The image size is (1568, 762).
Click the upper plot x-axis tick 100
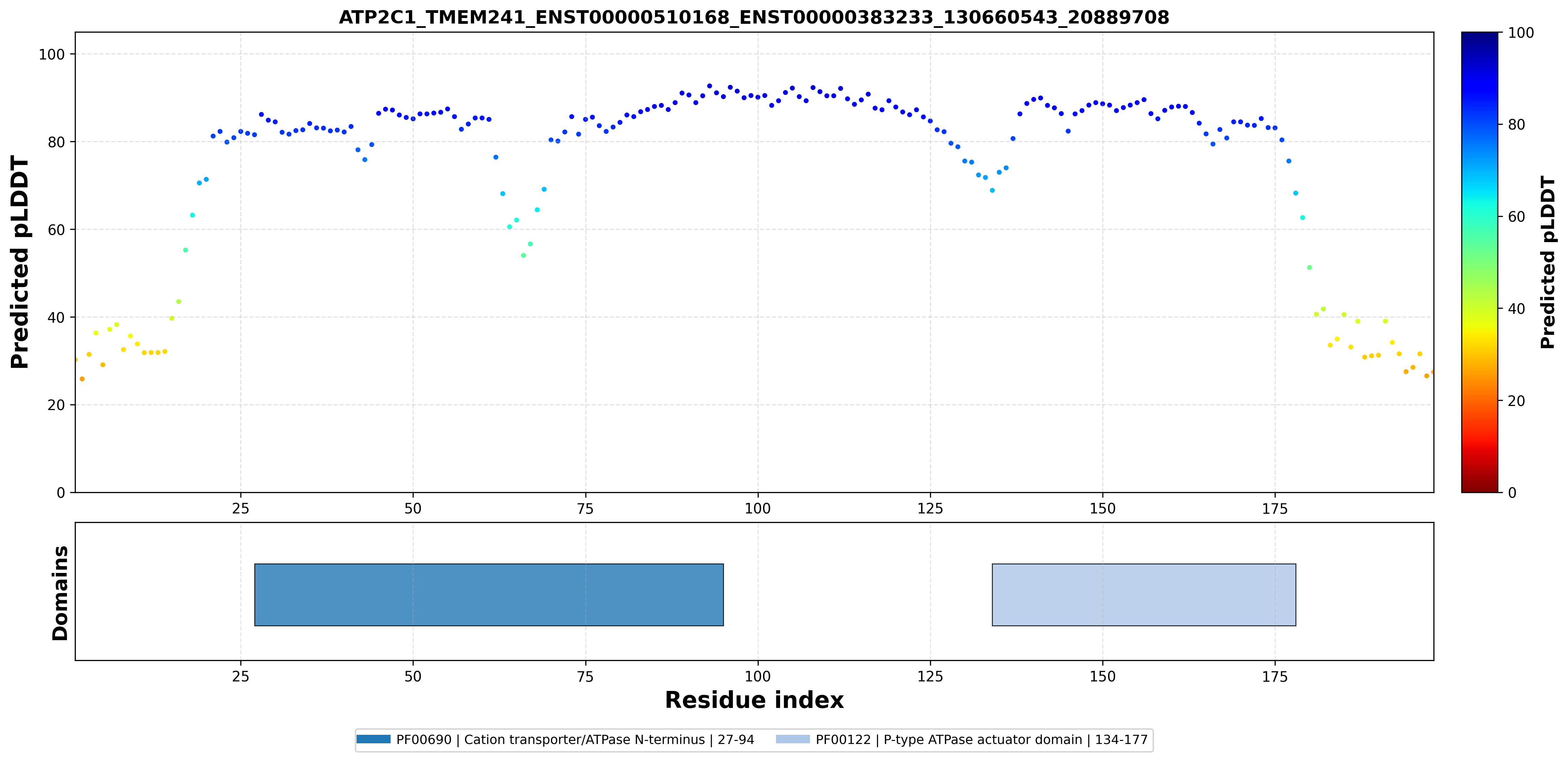[x=758, y=509]
